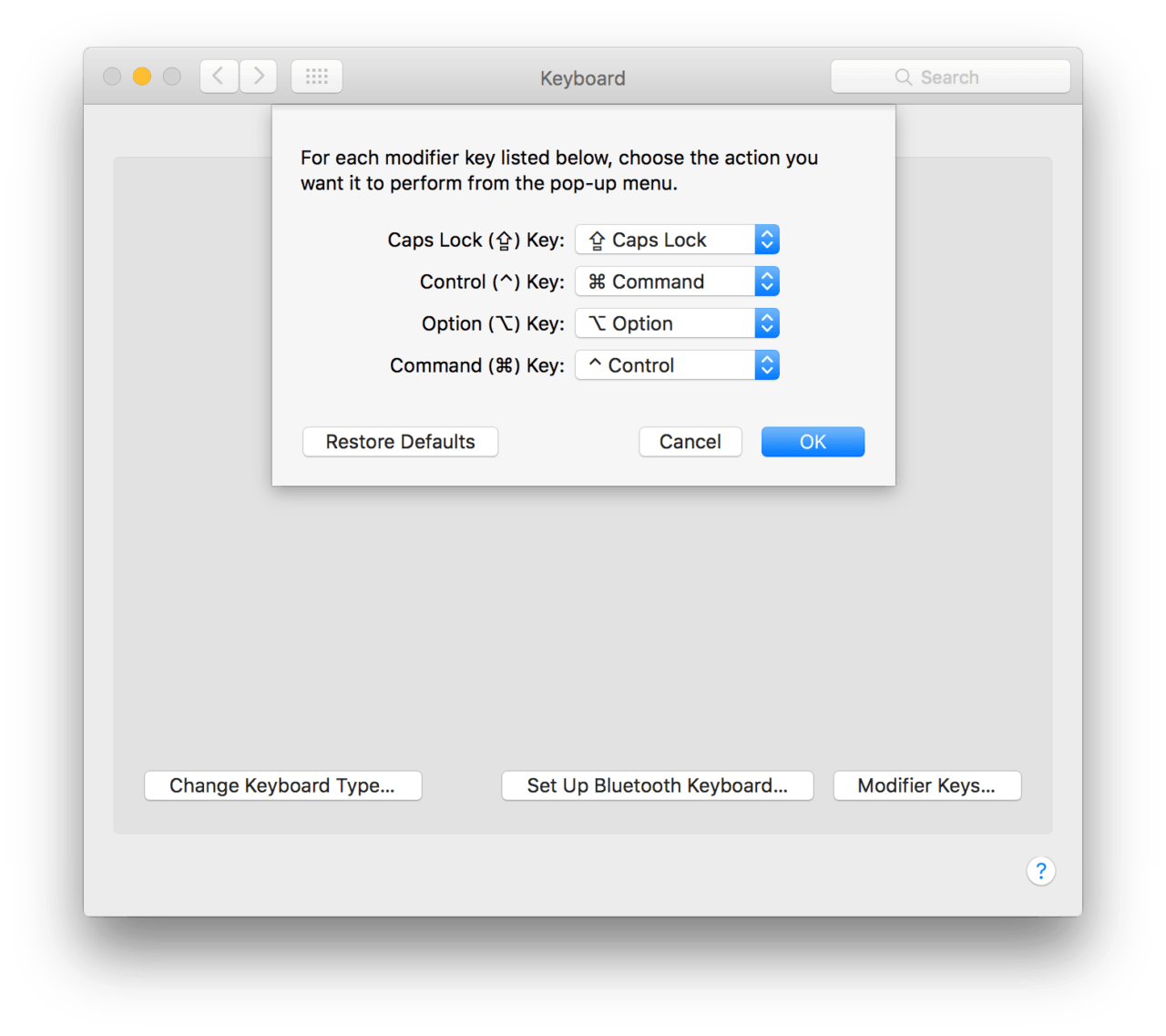1166x1036 pixels.
Task: Click Set Up Bluetooth Keyboard
Action: tap(657, 785)
